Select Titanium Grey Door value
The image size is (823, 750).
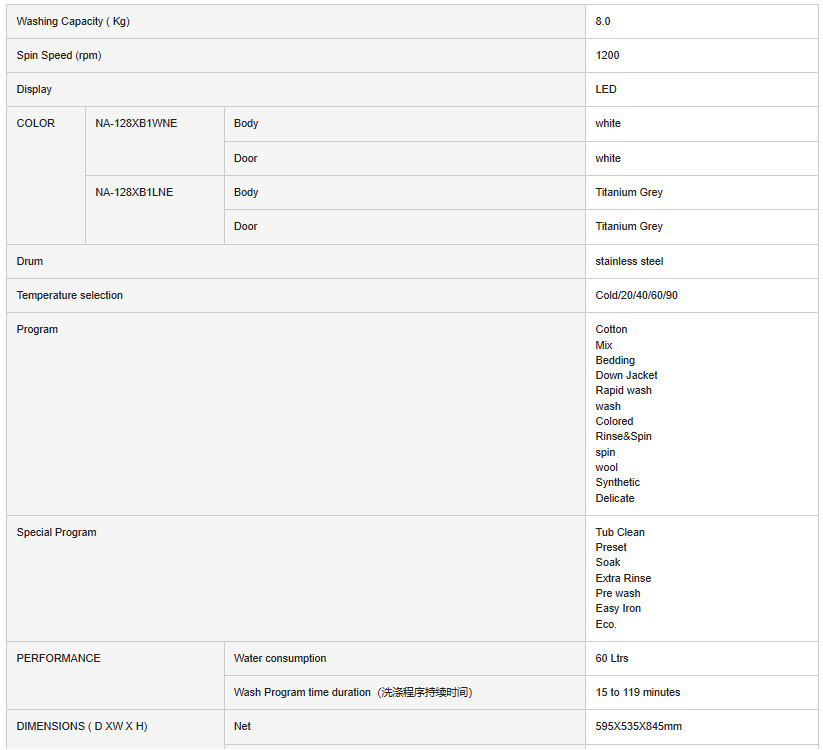point(629,226)
